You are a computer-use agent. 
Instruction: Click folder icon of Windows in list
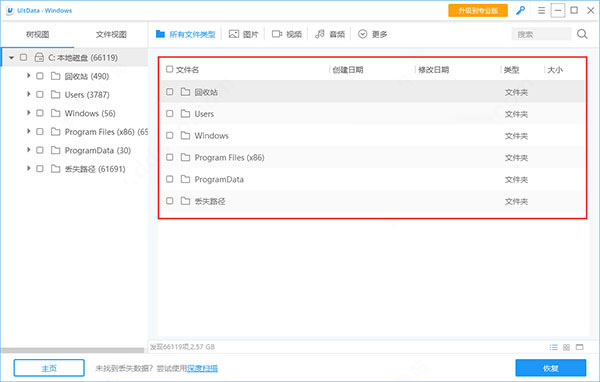pyautogui.click(x=185, y=135)
